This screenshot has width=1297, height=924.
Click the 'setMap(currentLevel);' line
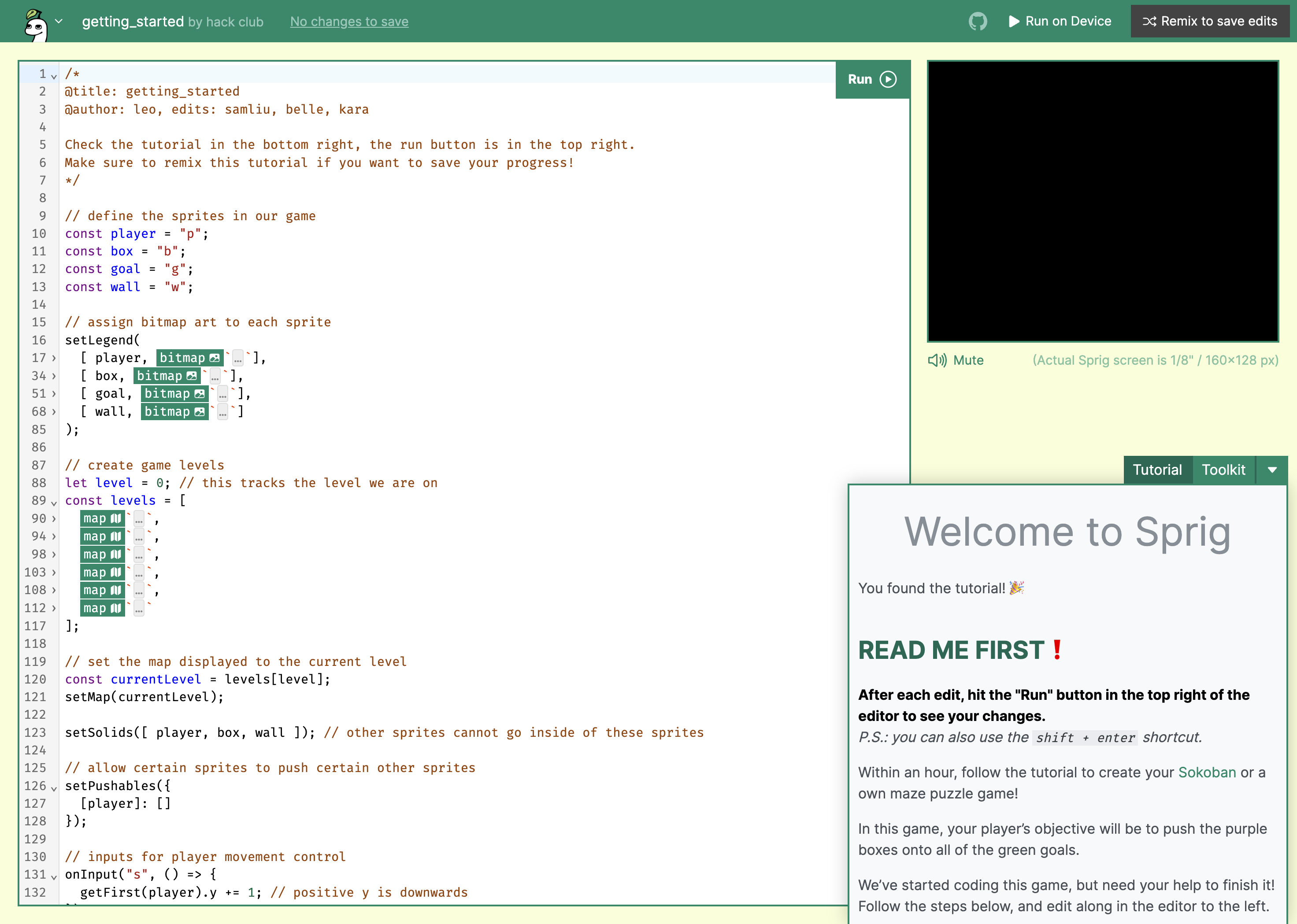[145, 697]
